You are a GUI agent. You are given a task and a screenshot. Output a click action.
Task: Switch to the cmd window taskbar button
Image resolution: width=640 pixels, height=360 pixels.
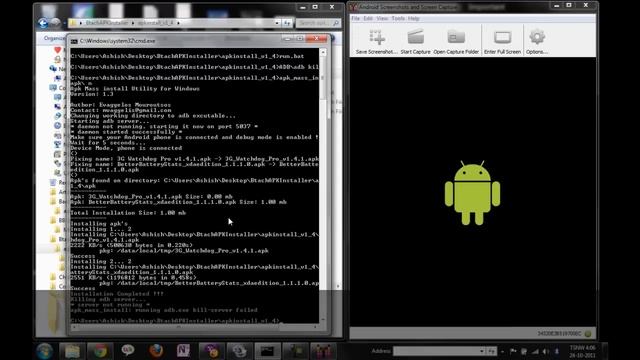click(x=268, y=351)
